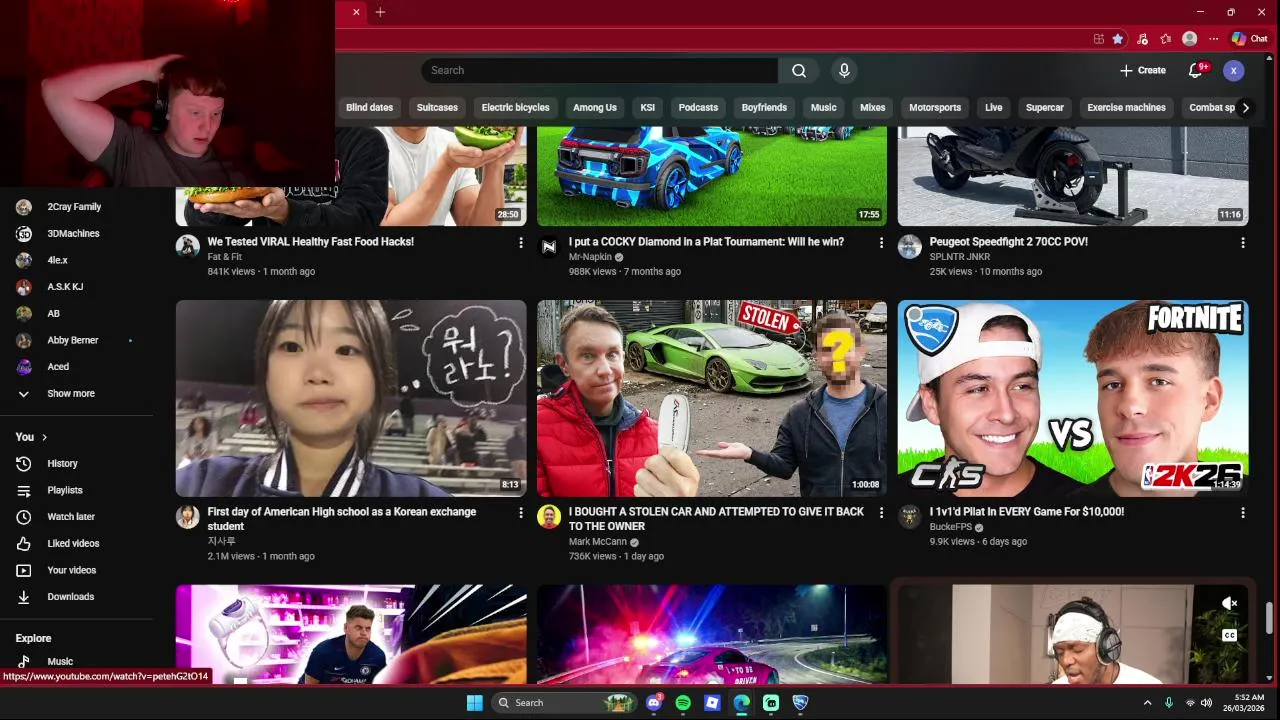The height and width of the screenshot is (720, 1280).
Task: Open the split screen icon in address bar
Action: click(1098, 39)
